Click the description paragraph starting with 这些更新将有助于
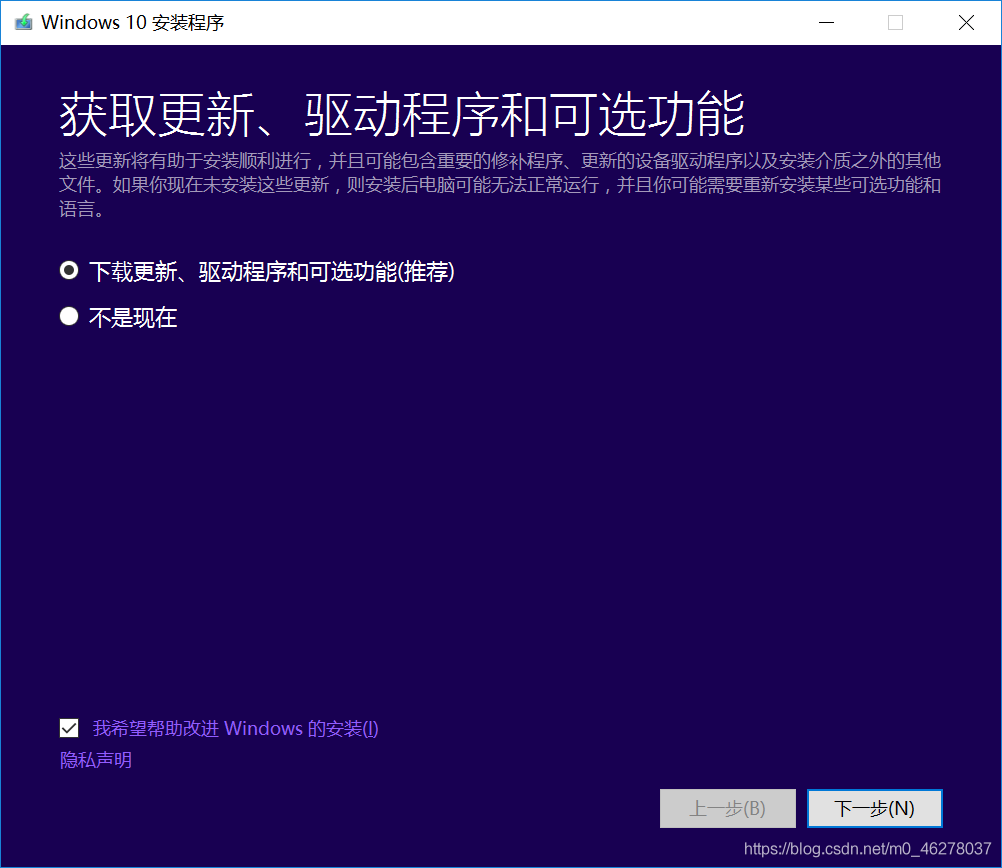Image resolution: width=1002 pixels, height=868 pixels. (x=500, y=185)
